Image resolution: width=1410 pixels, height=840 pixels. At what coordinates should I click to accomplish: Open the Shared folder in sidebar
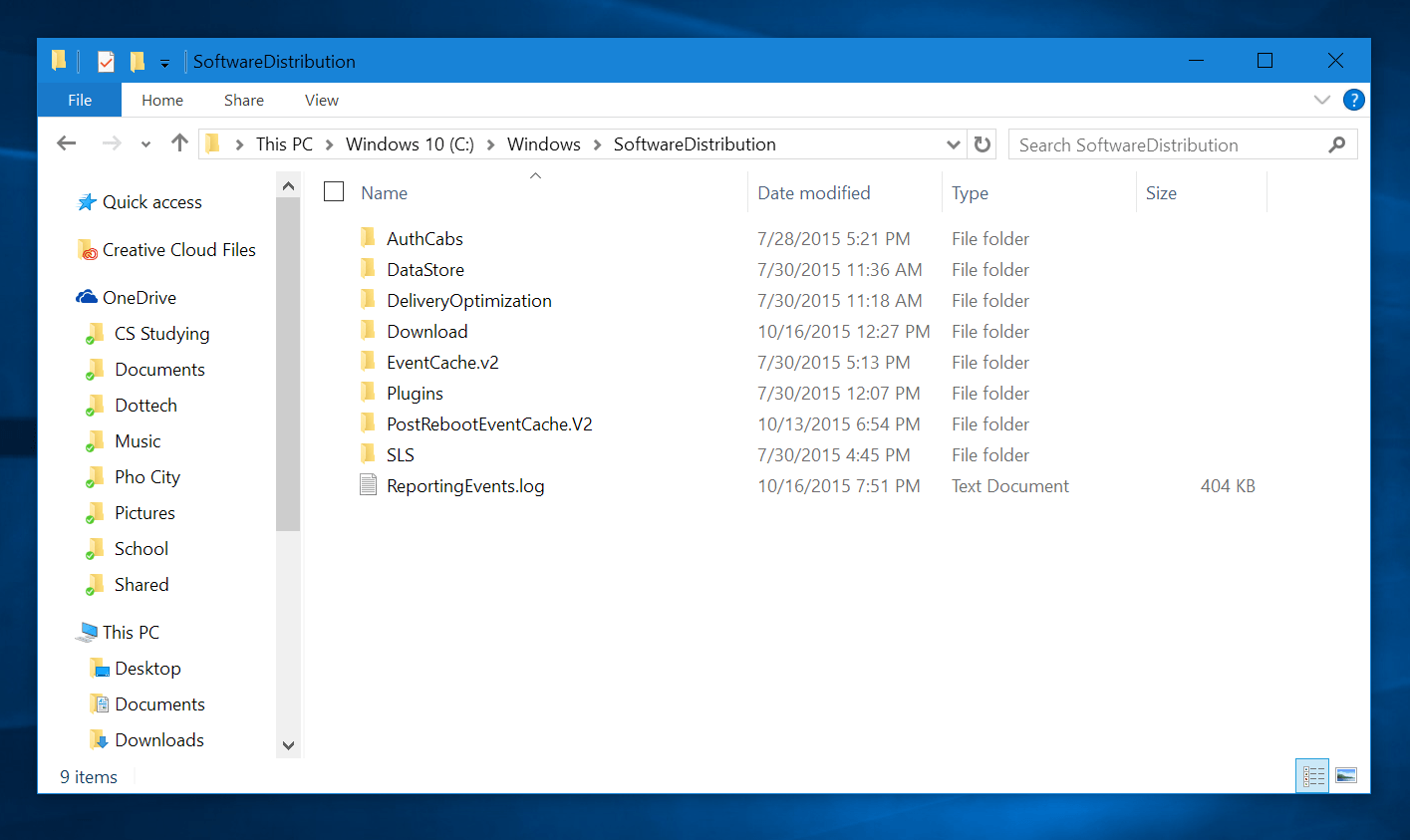(x=141, y=585)
